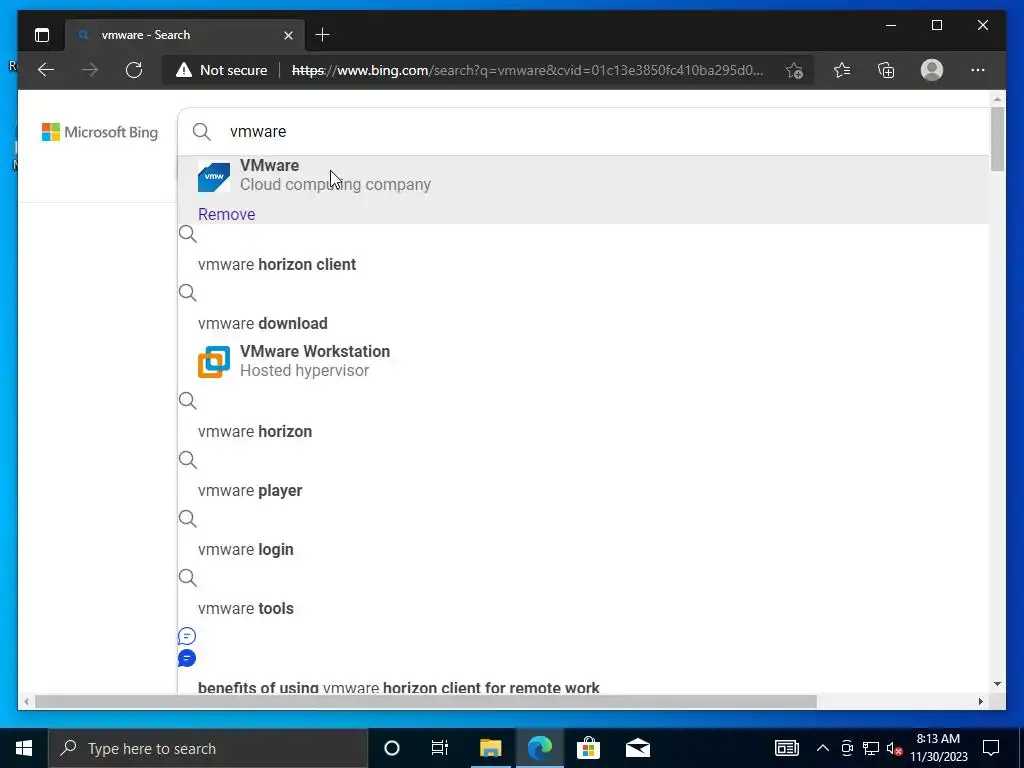Remove the VMware suggestion from history
The width and height of the screenshot is (1024, 768).
point(227,214)
